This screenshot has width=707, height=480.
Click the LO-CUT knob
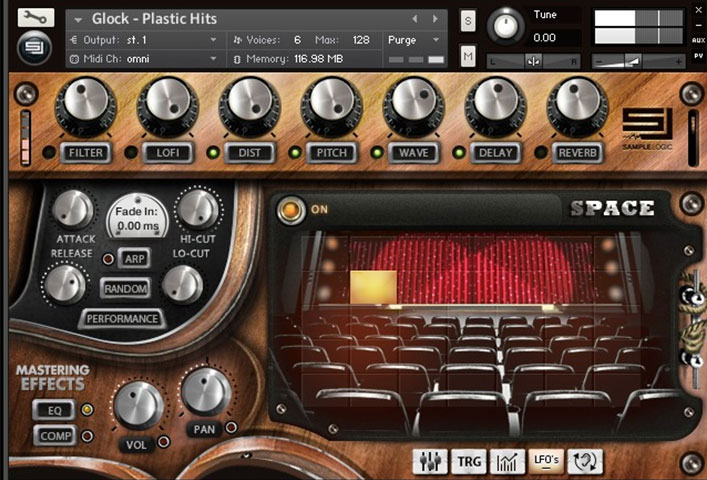[x=182, y=284]
